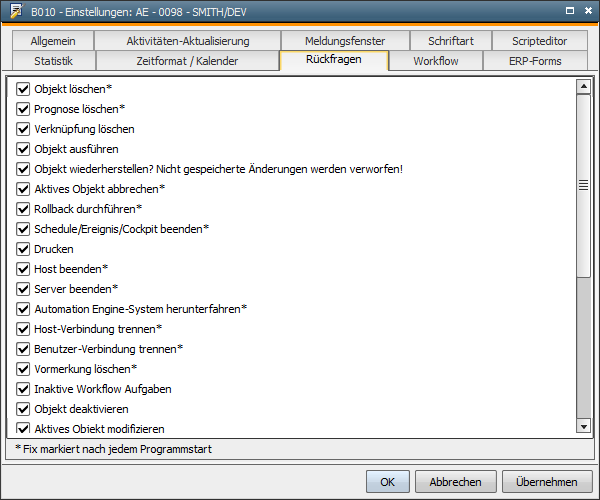Open the Aktivitäten-Aktualisierung tab

click(187, 41)
